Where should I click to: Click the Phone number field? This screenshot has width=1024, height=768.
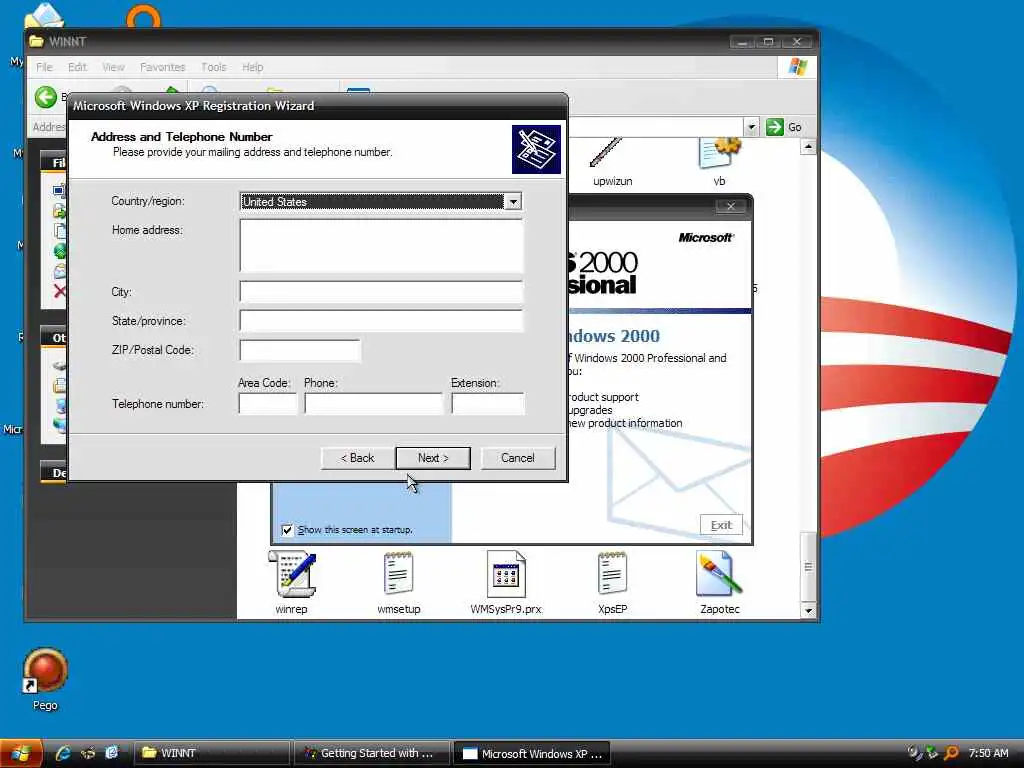click(374, 404)
